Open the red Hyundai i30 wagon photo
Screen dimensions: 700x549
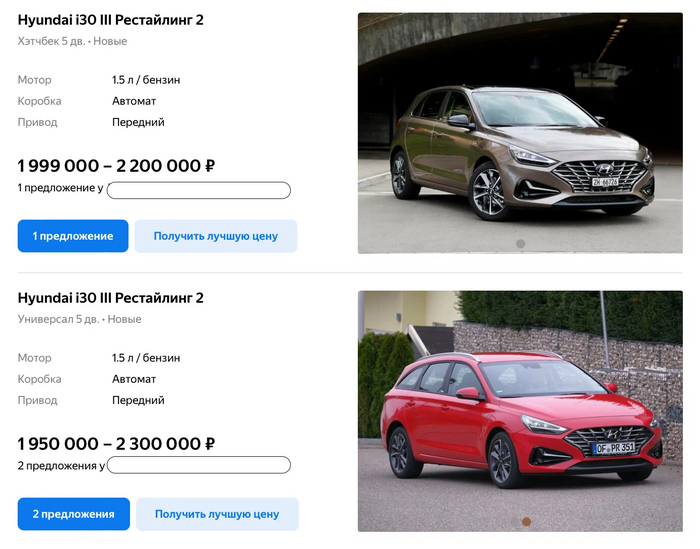(520, 411)
